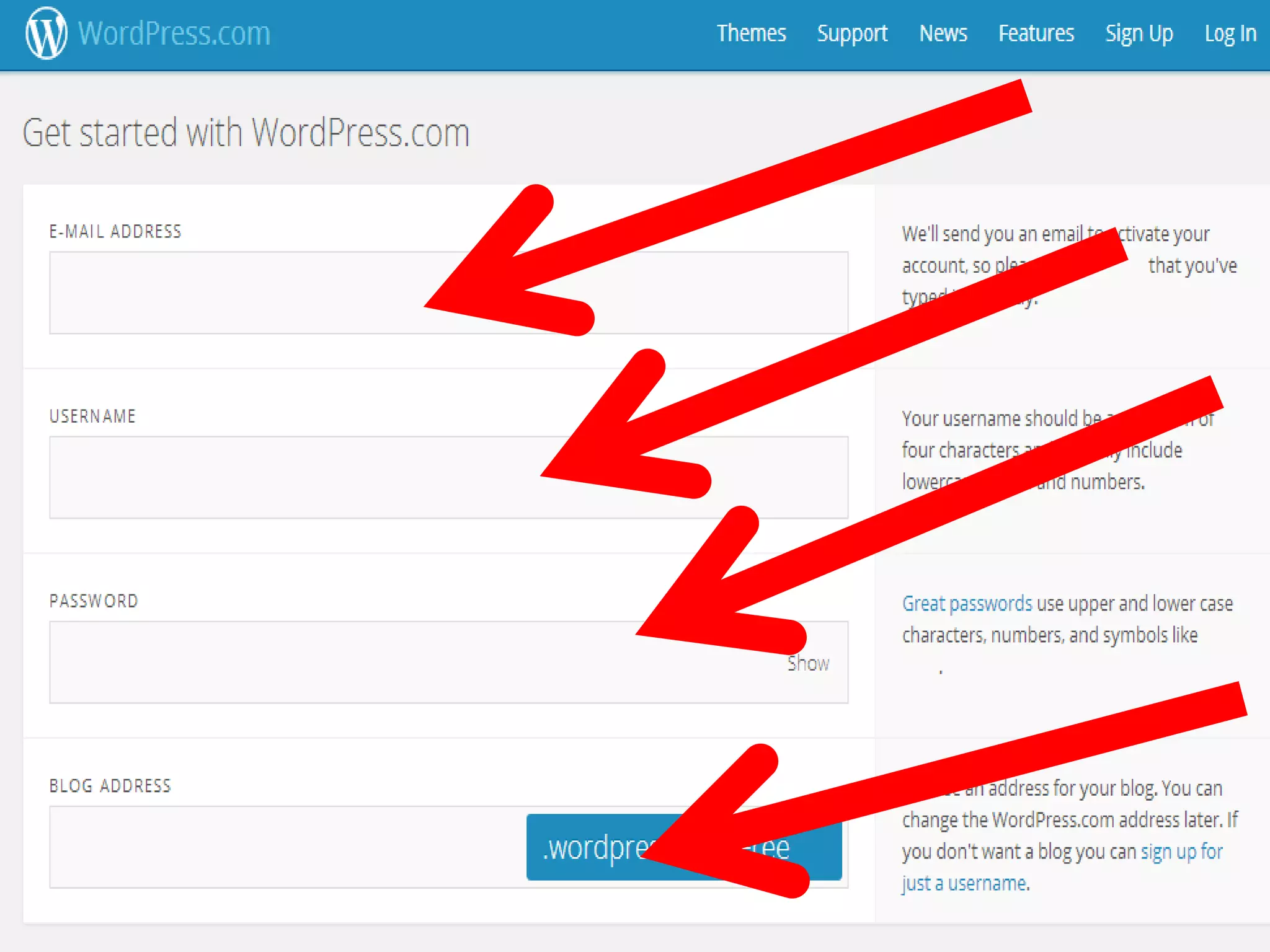1270x952 pixels.
Task: Go to the Support page
Action: [852, 33]
